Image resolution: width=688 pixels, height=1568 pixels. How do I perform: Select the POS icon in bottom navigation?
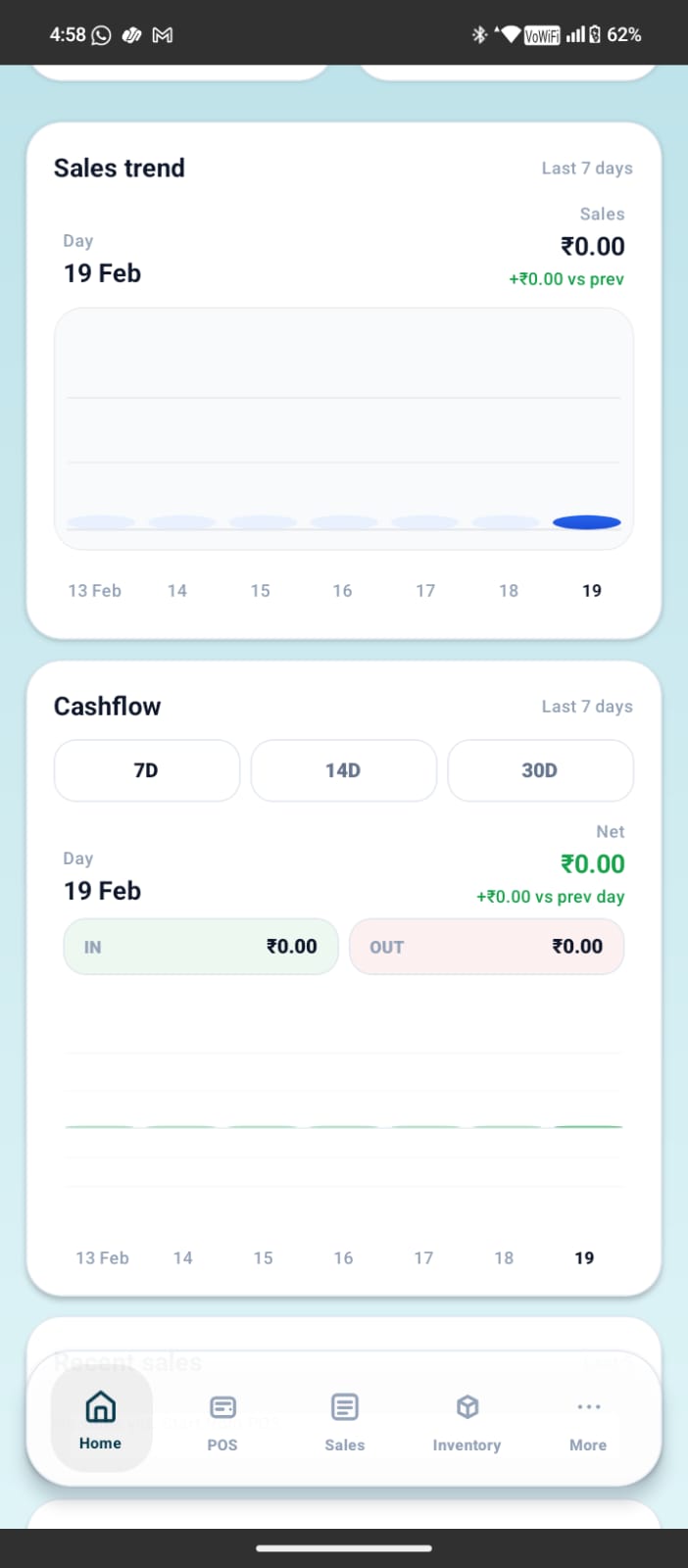222,1406
